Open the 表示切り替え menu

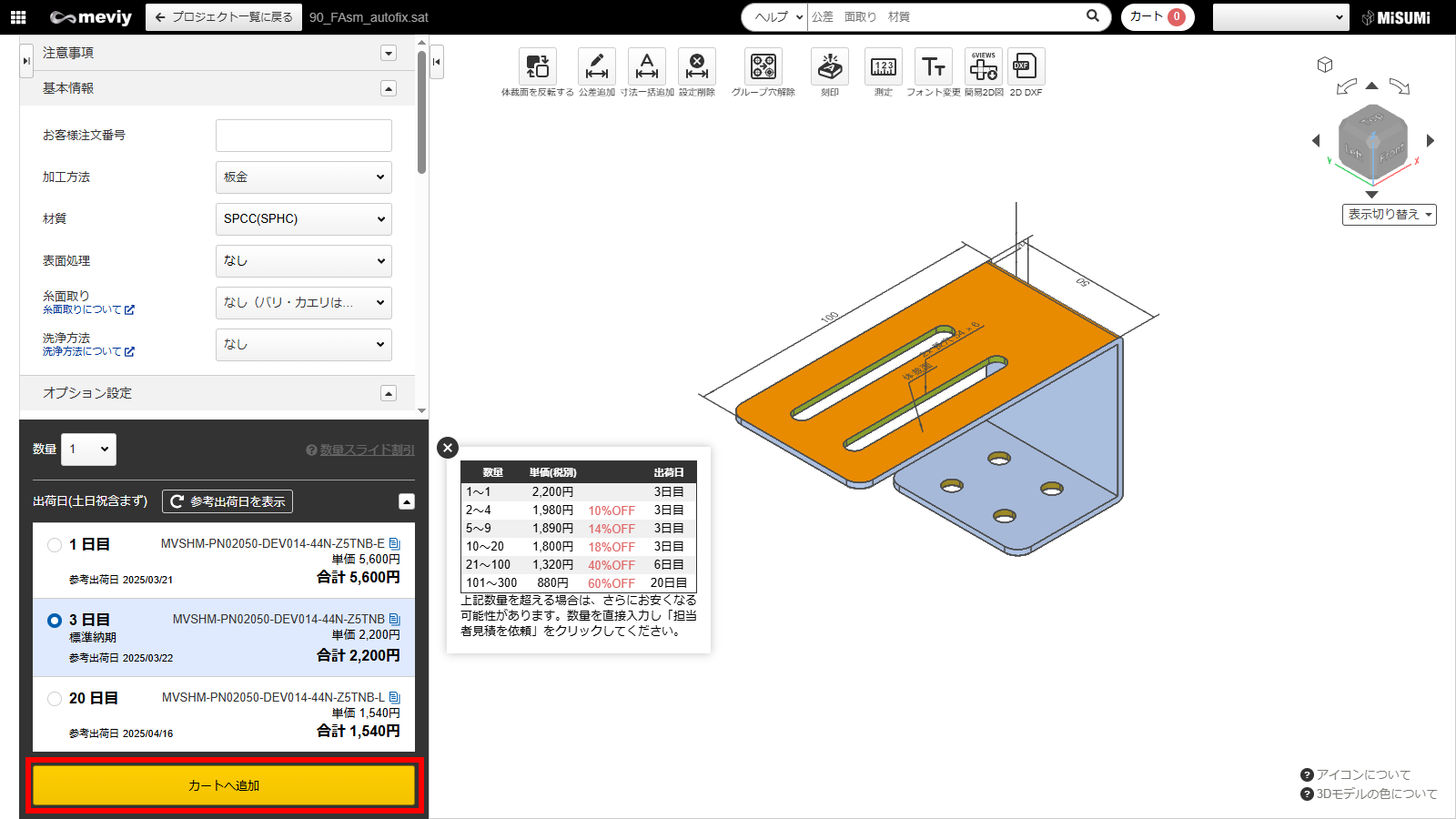click(1389, 215)
